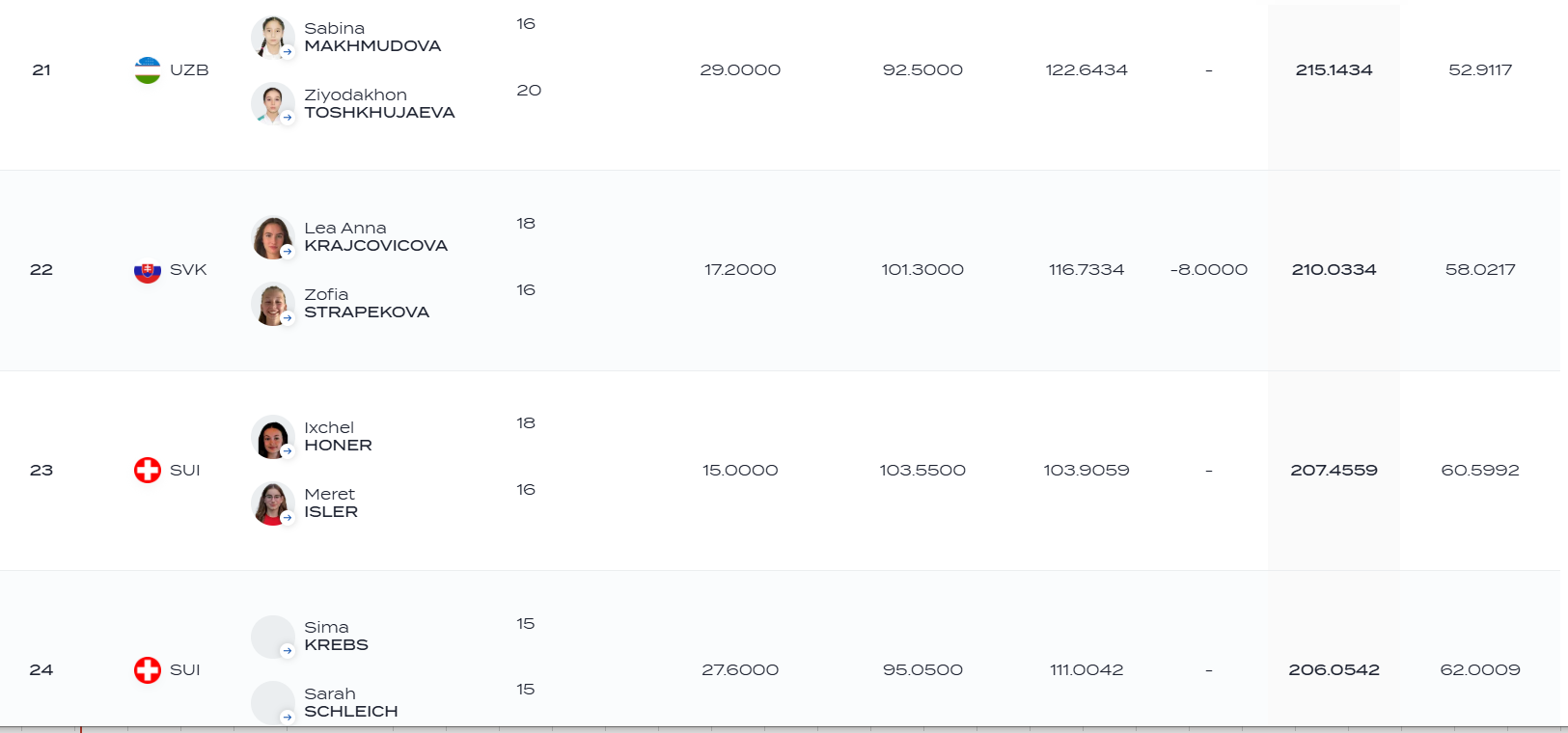
Task: Select total score 207.4559 in rank 23 row
Action: click(1334, 471)
